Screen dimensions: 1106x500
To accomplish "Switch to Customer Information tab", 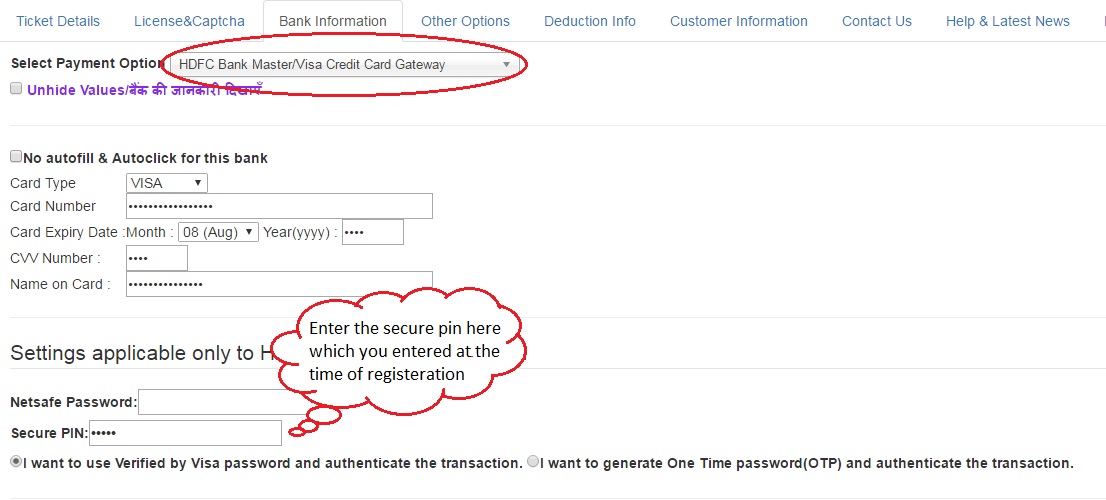I will (x=739, y=21).
